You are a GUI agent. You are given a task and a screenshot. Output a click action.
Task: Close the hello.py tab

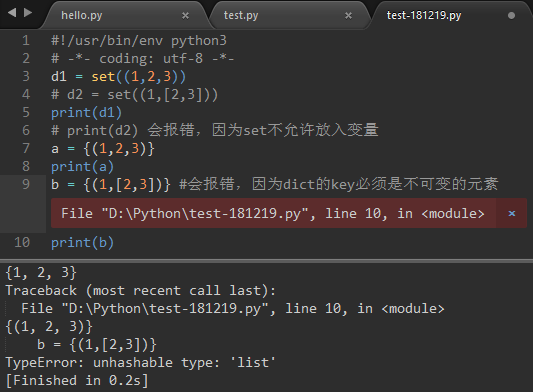[x=185, y=15]
